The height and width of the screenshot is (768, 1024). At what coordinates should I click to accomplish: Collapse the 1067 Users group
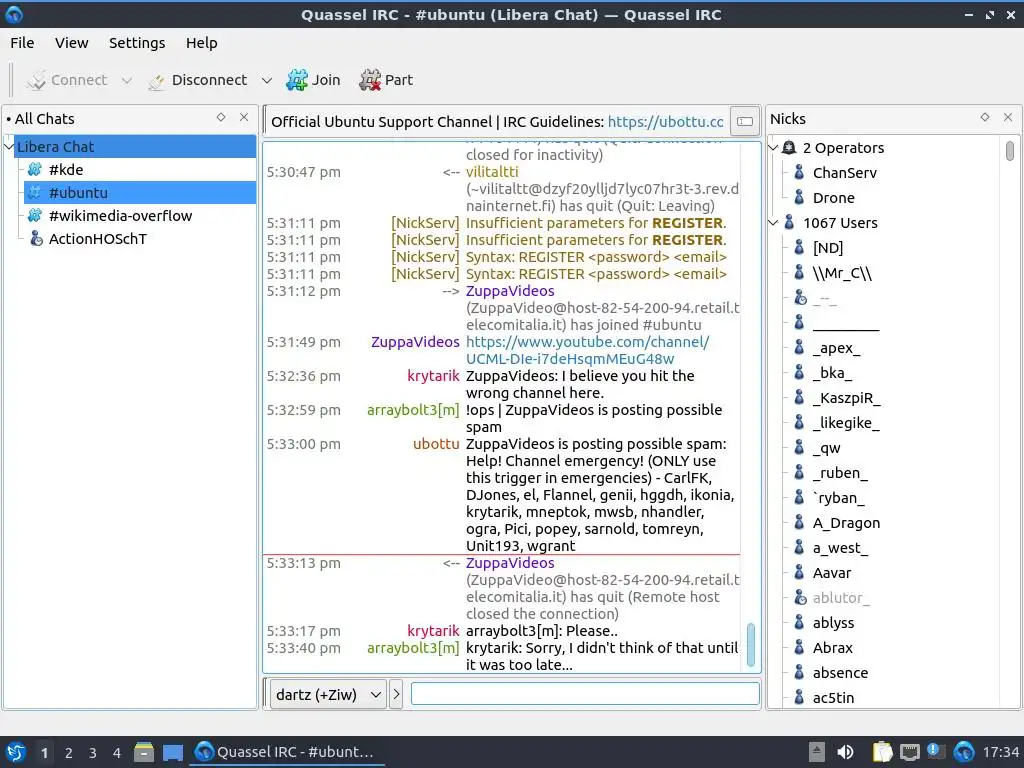(x=774, y=223)
